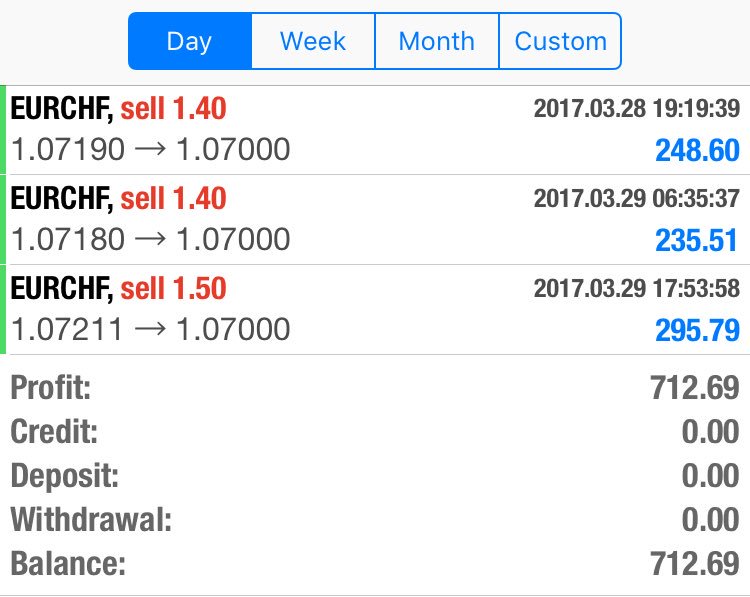The height and width of the screenshot is (597, 750).
Task: Select profit value 235.51
Action: 696,240
